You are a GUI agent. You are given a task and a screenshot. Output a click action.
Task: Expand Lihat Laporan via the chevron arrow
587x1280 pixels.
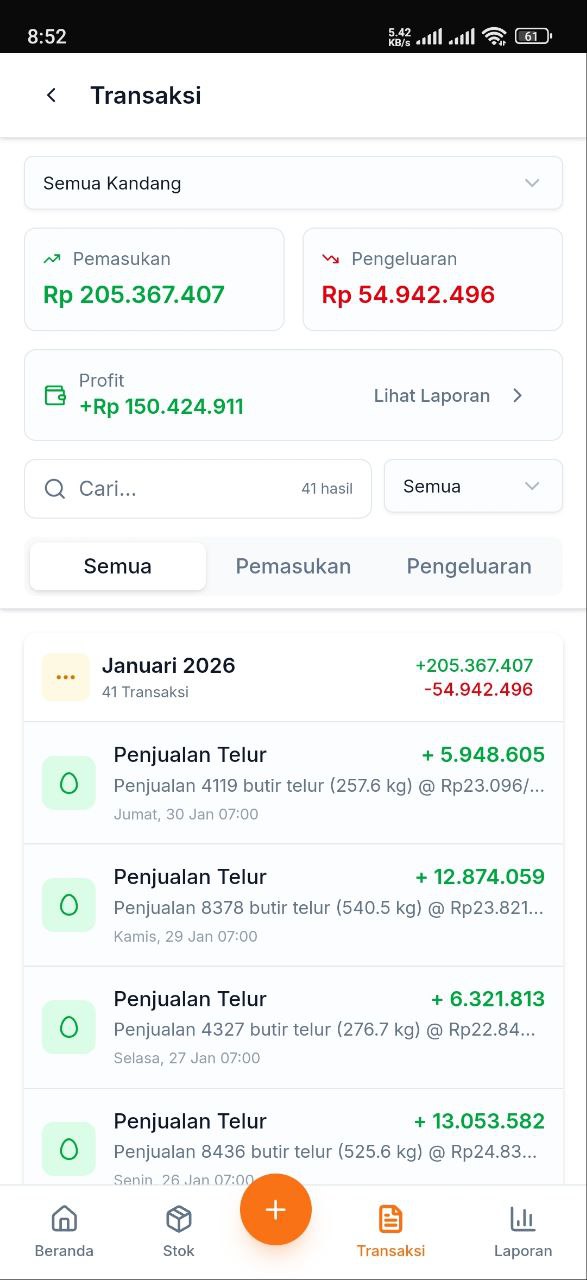tap(518, 395)
